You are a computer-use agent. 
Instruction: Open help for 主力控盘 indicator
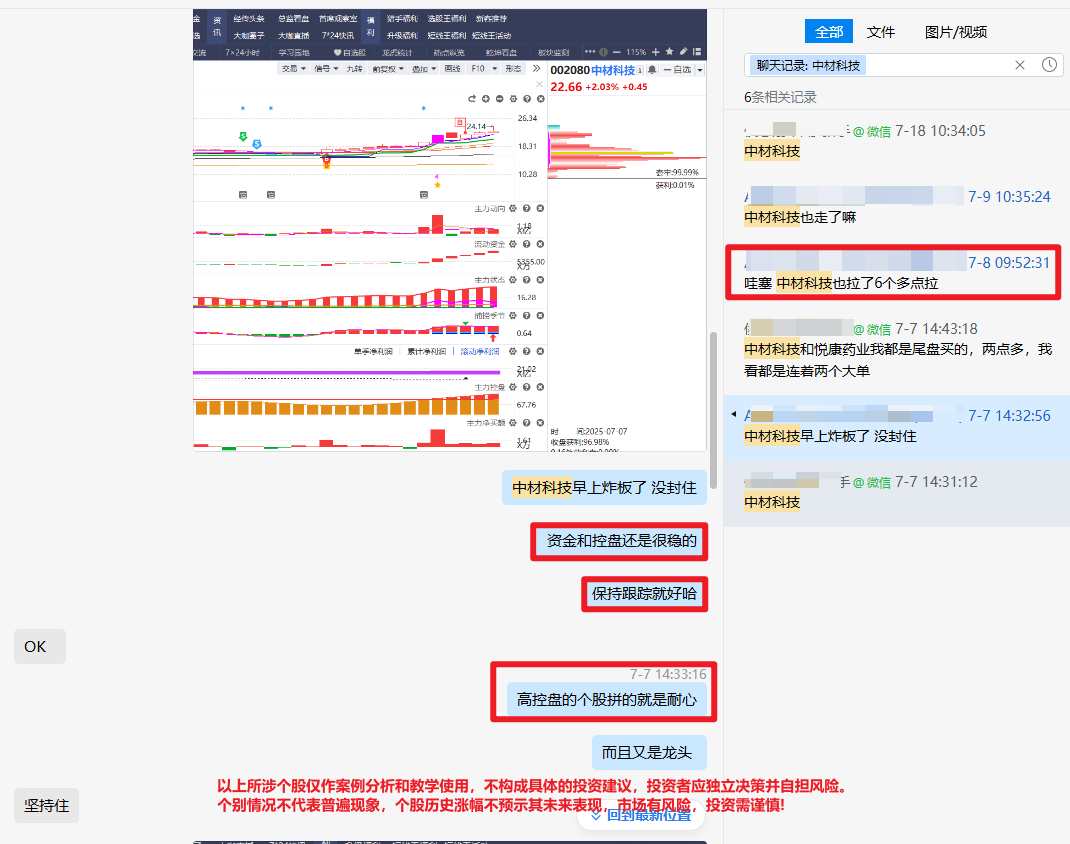point(527,387)
